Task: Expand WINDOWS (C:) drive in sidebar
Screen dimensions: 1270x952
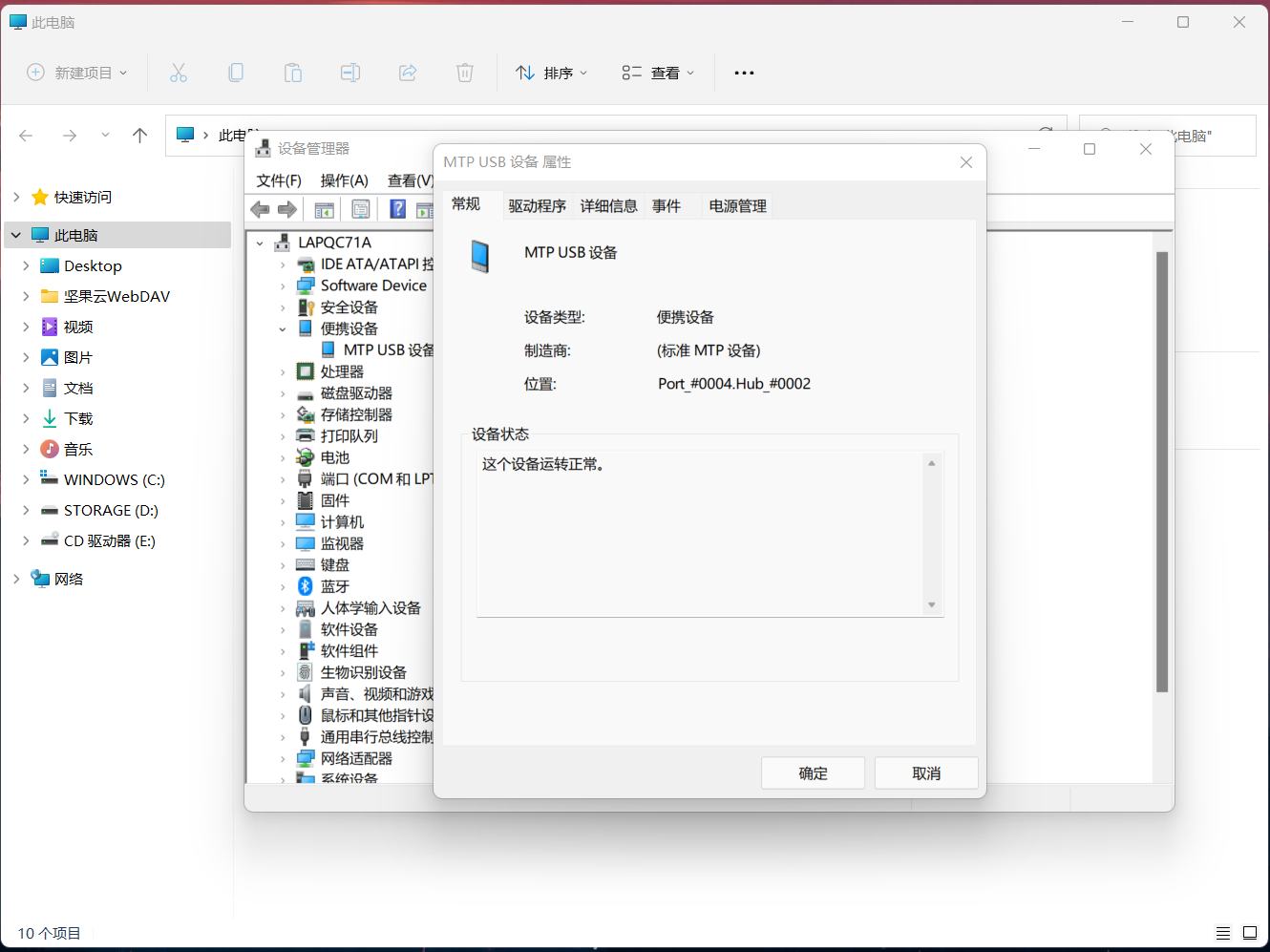Action: tap(26, 479)
